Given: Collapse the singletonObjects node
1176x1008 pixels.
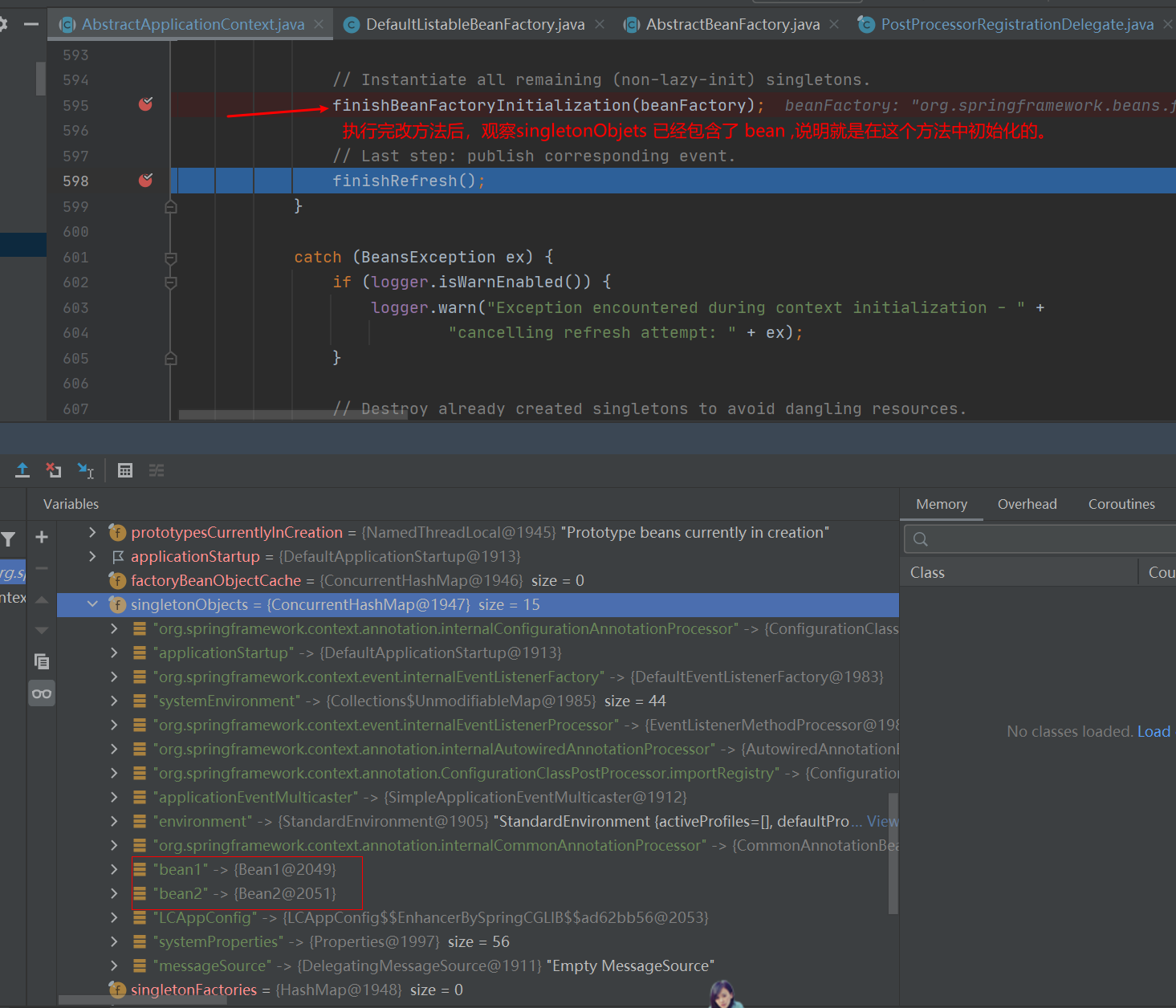Looking at the screenshot, I should pos(92,604).
